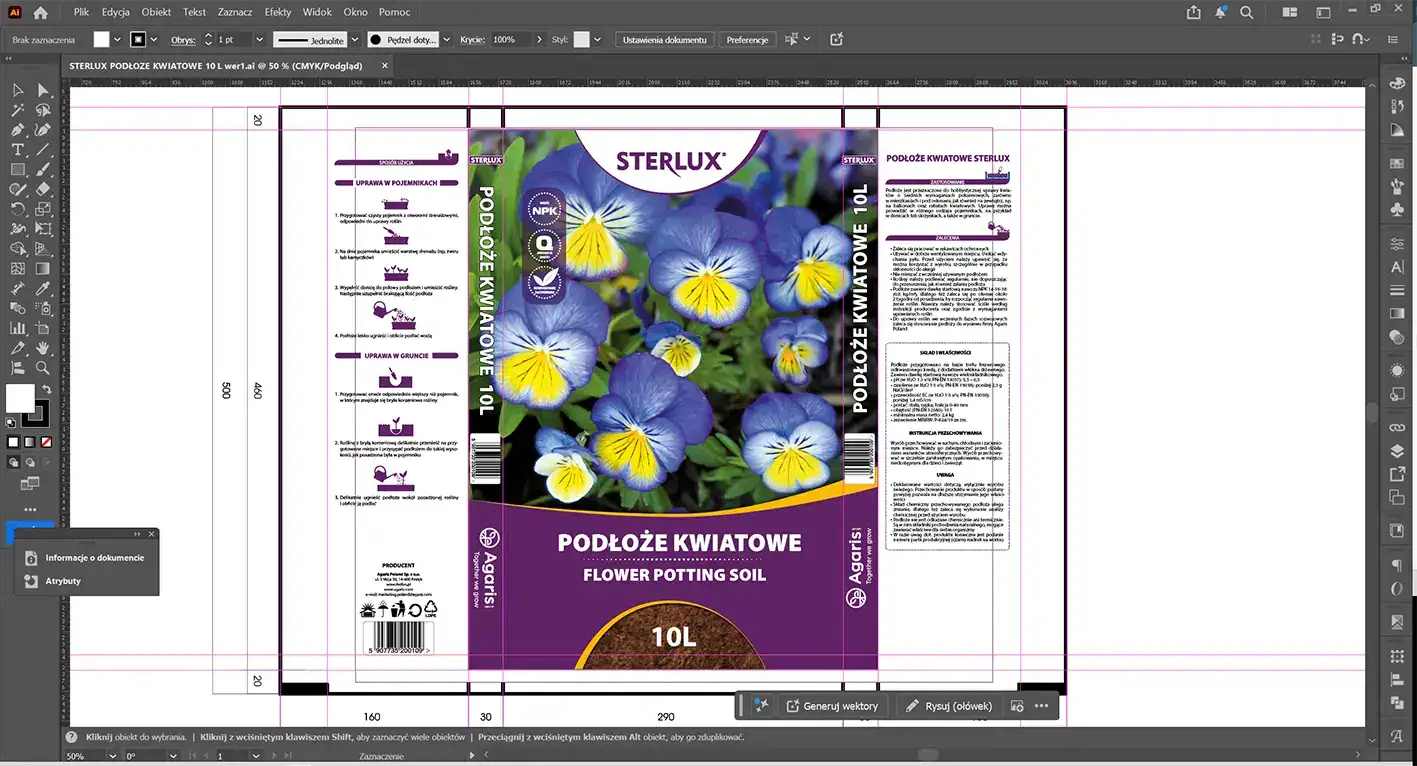Select the Magic Wand tool
This screenshot has height=766, width=1417.
tap(18, 110)
